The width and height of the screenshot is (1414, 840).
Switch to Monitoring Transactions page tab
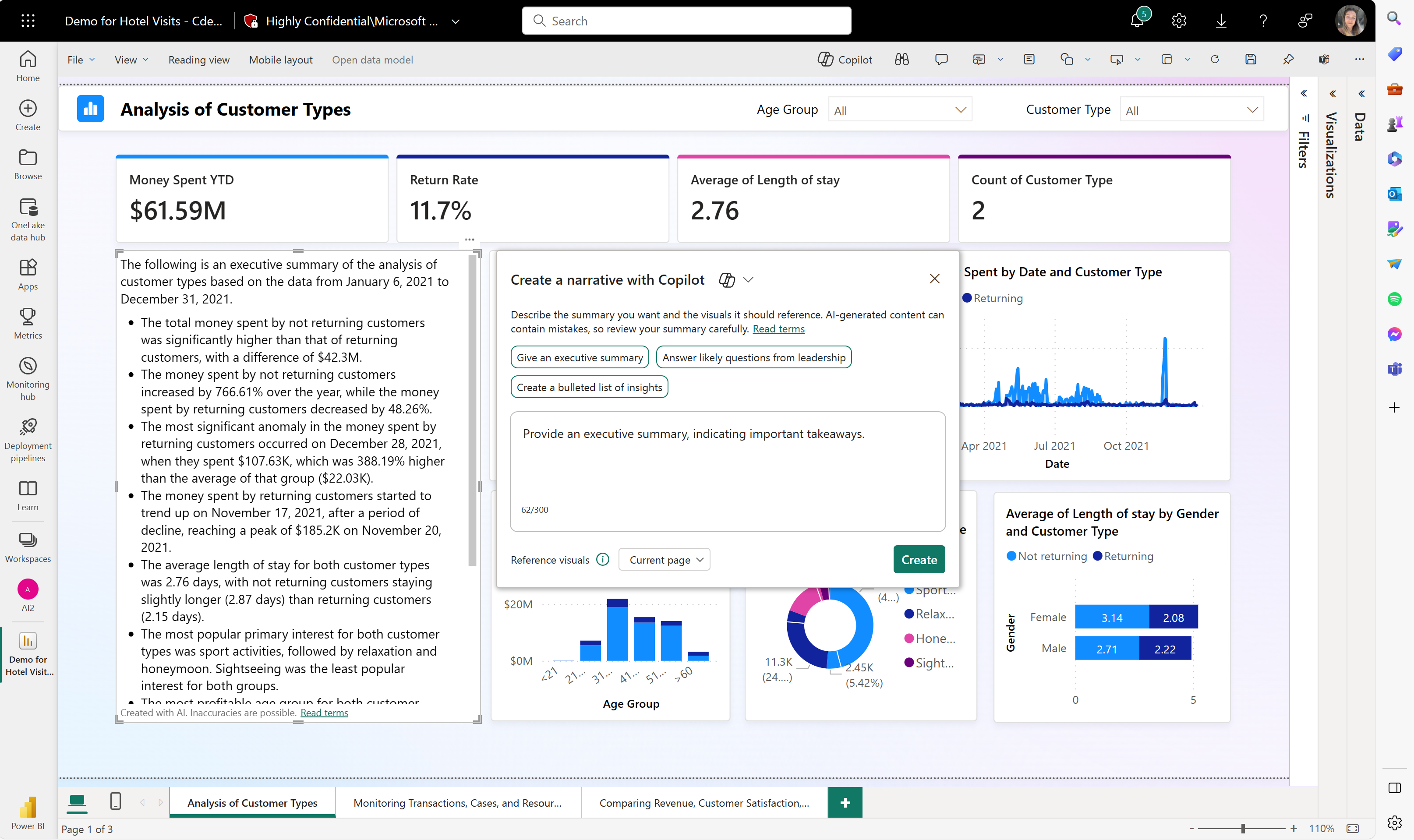click(x=457, y=803)
